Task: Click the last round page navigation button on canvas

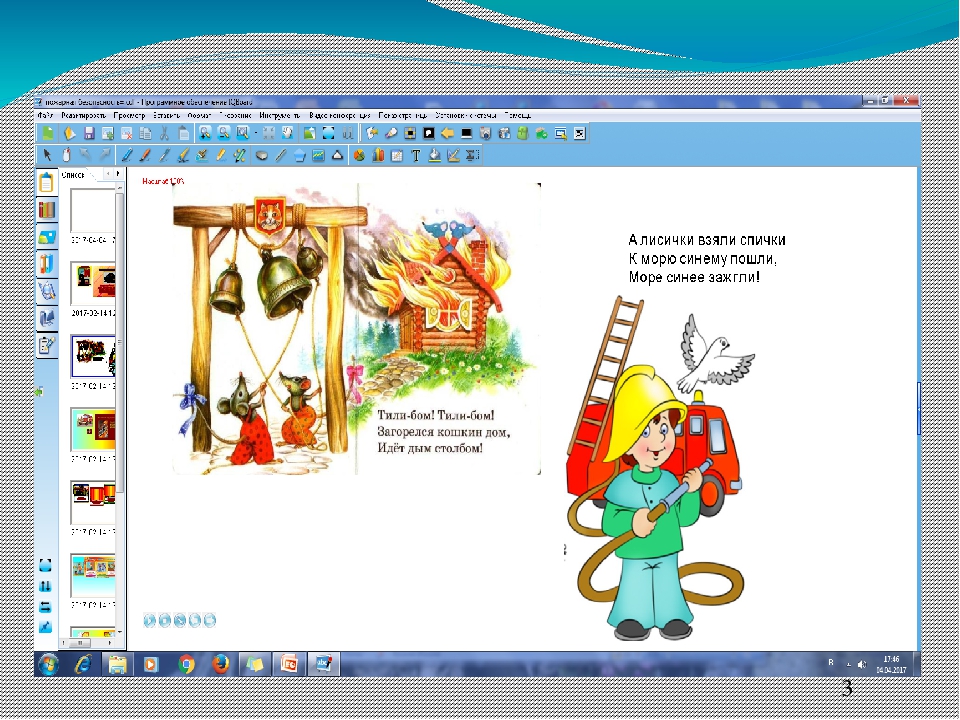Action: tap(209, 620)
